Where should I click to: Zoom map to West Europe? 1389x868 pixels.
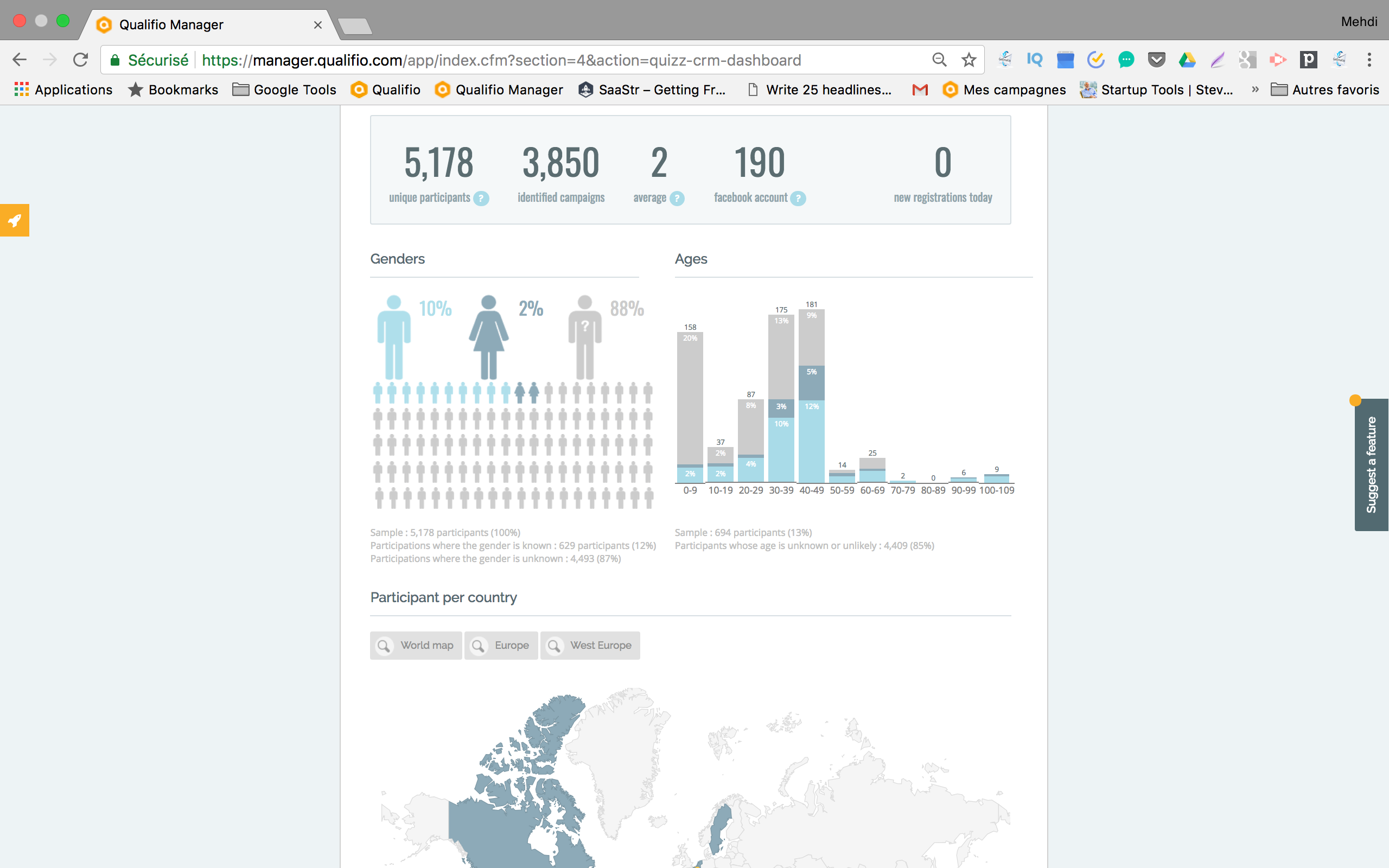click(590, 645)
